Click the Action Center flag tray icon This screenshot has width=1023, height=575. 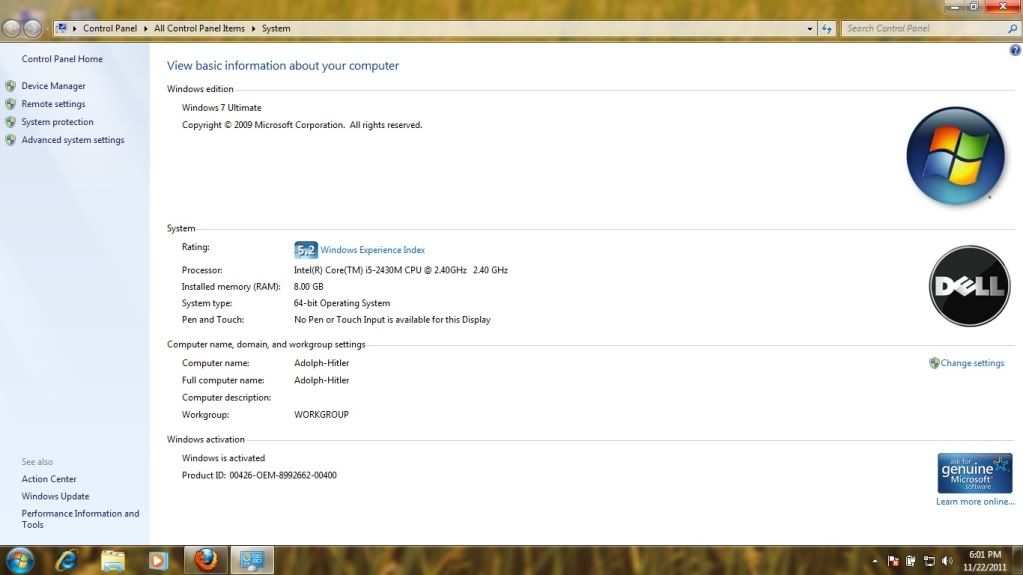pos(894,561)
